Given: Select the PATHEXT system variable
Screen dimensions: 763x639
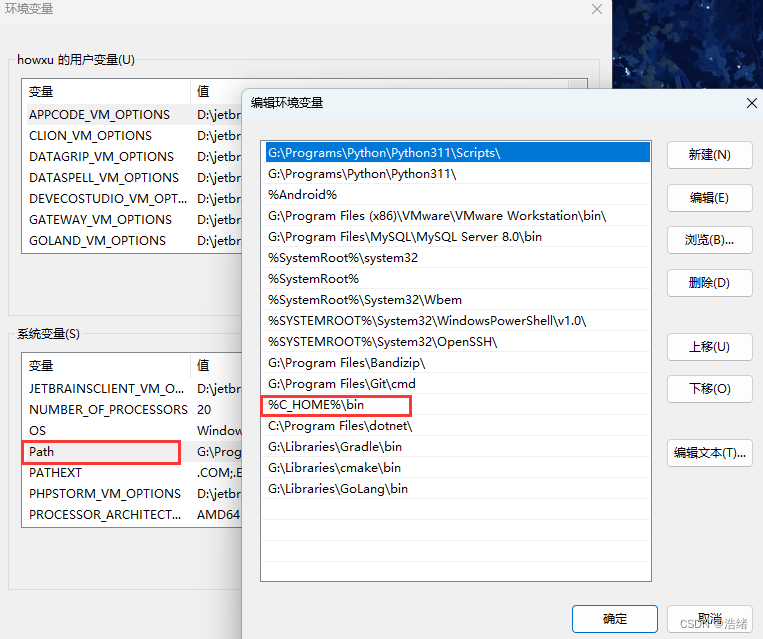Looking at the screenshot, I should click(x=56, y=473).
